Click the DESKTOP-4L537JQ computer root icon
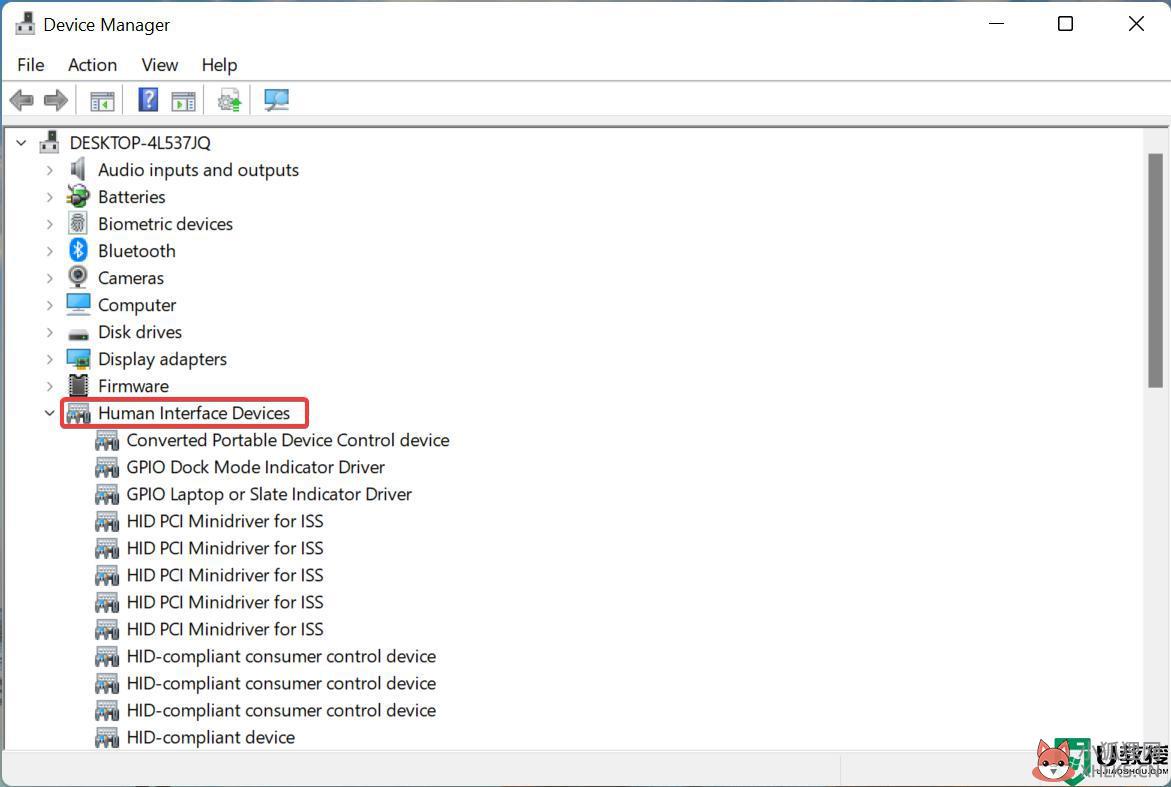The image size is (1171, 787). [x=49, y=142]
